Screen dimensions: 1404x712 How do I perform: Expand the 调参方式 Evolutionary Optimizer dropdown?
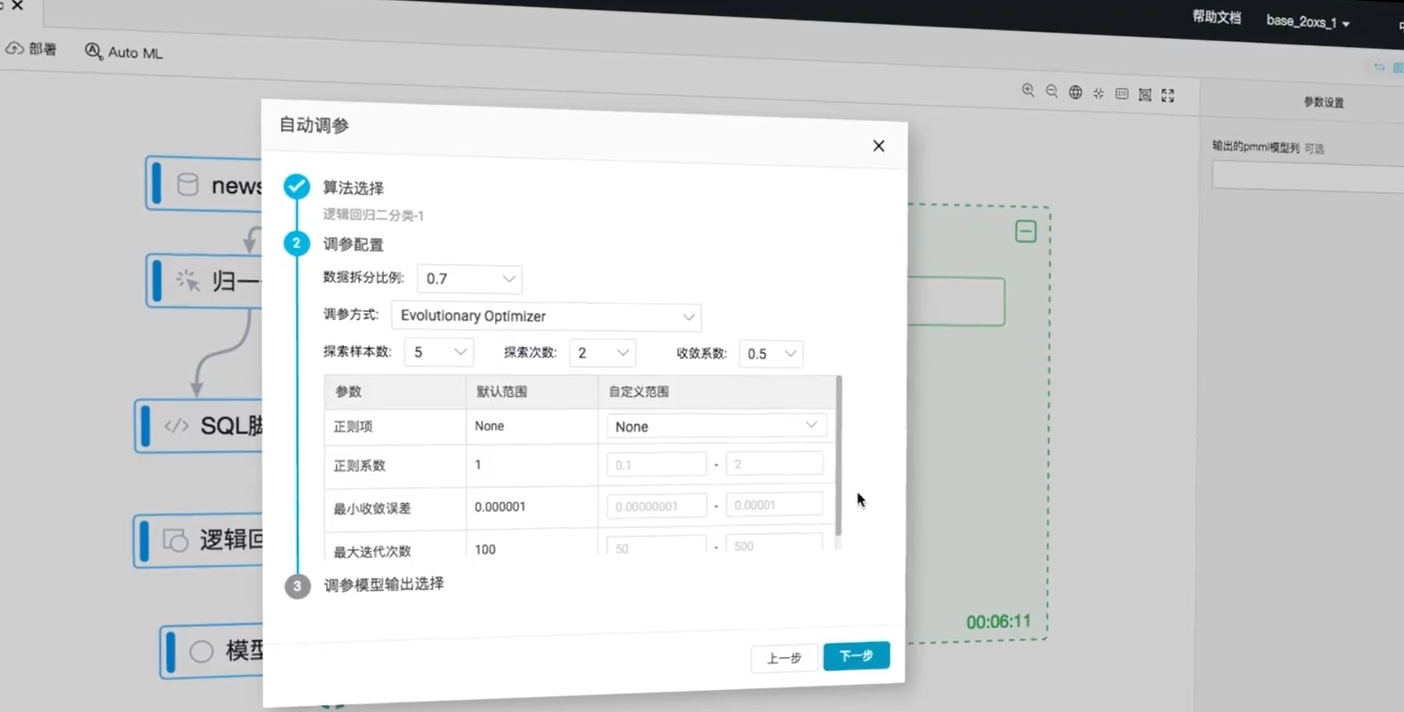[x=545, y=317]
